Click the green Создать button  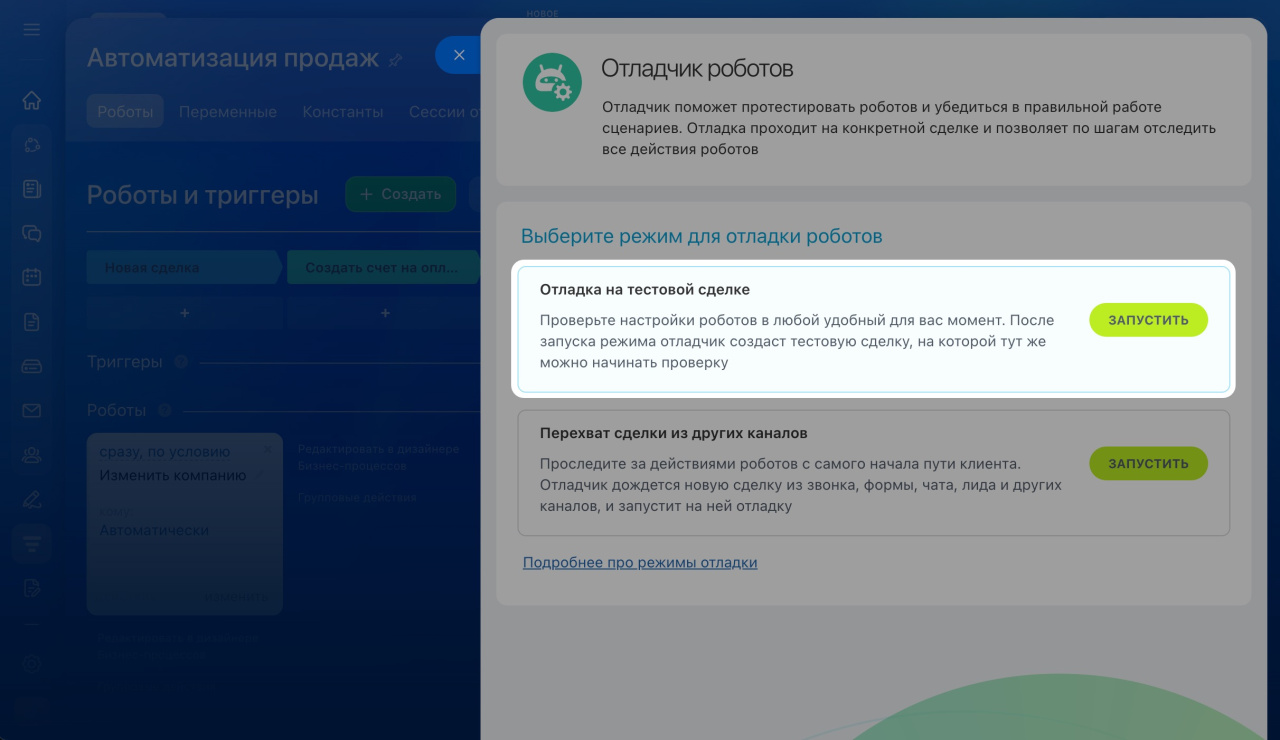click(401, 194)
